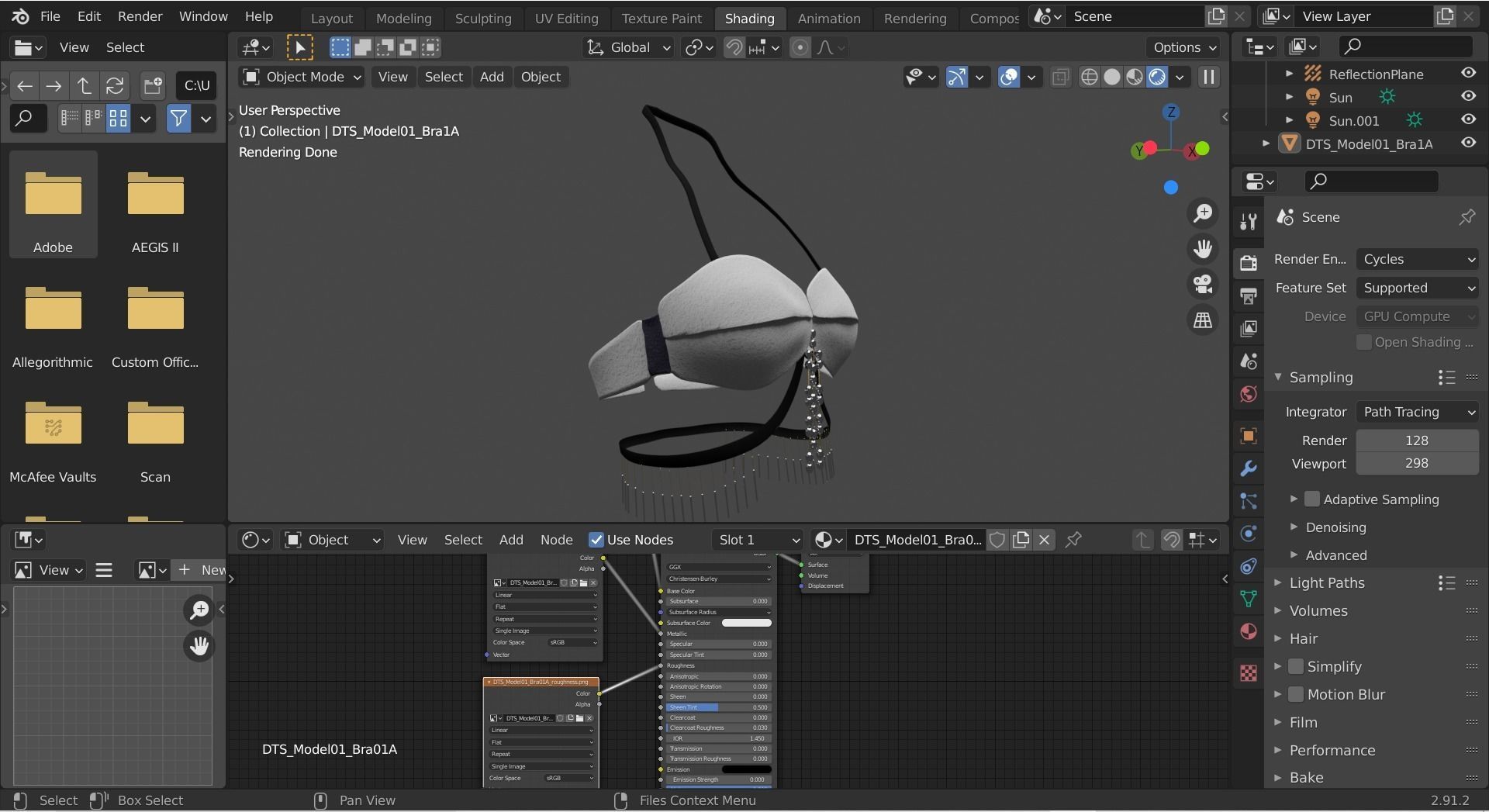Viewport: 1489px width, 812px height.
Task: Open the Particles properties tab icon
Action: pos(1248,501)
